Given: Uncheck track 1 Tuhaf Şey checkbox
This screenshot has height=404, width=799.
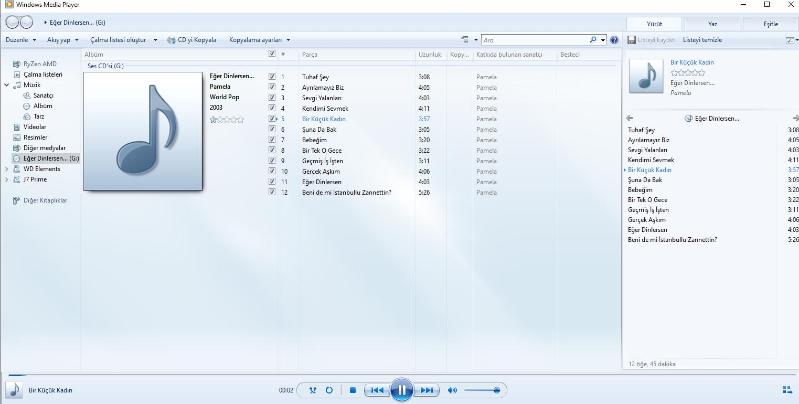Looking at the screenshot, I should click(272, 76).
